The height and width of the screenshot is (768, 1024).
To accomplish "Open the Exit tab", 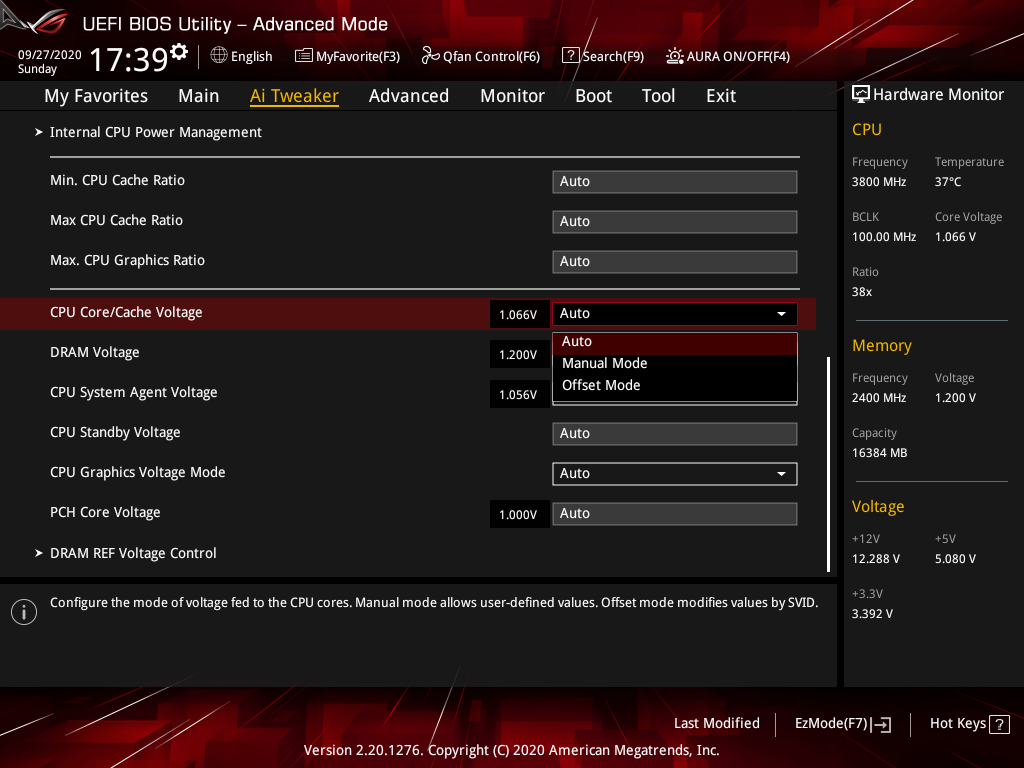I will [x=721, y=96].
